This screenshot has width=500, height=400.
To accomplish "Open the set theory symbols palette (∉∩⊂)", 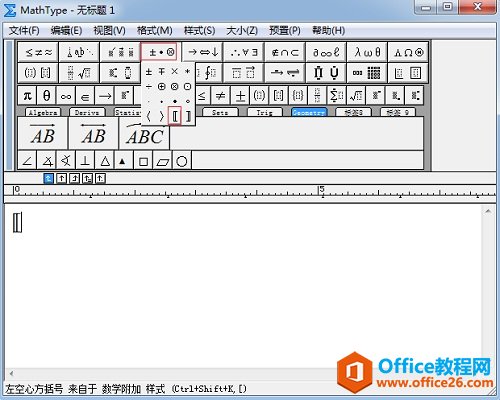I will [x=285, y=52].
